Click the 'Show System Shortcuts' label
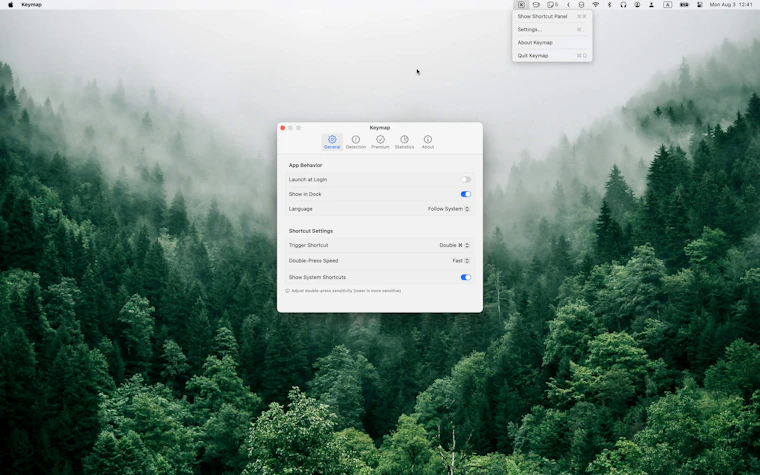 (317, 277)
